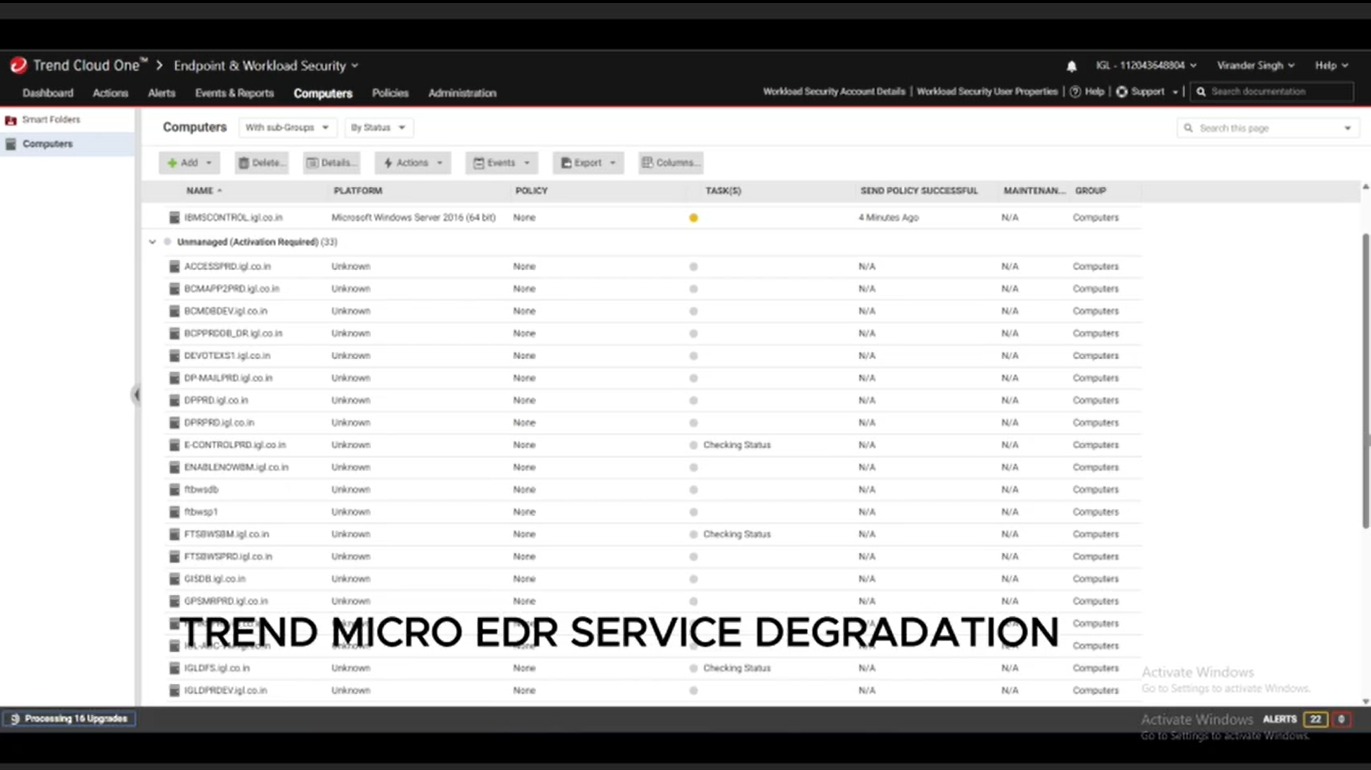The image size is (1371, 770).
Task: Click the Processing 16 Upgrades status button
Action: pyautogui.click(x=69, y=719)
